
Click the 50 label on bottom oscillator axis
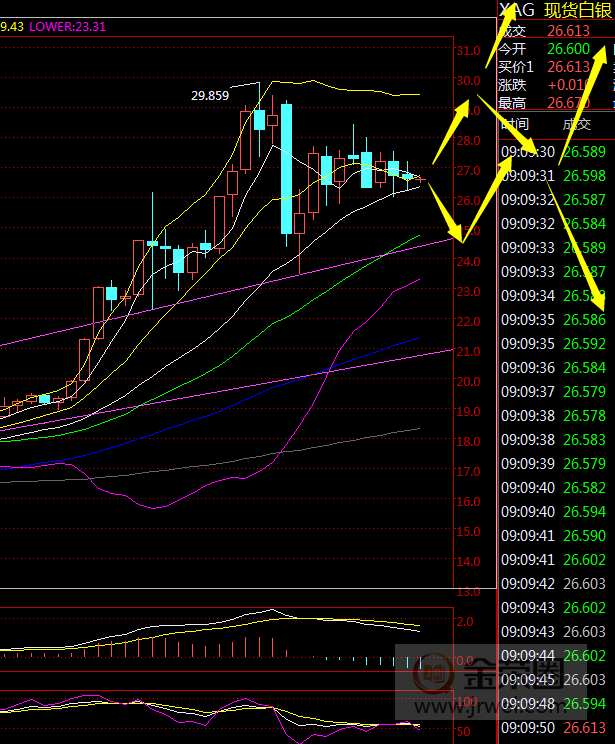[x=464, y=732]
